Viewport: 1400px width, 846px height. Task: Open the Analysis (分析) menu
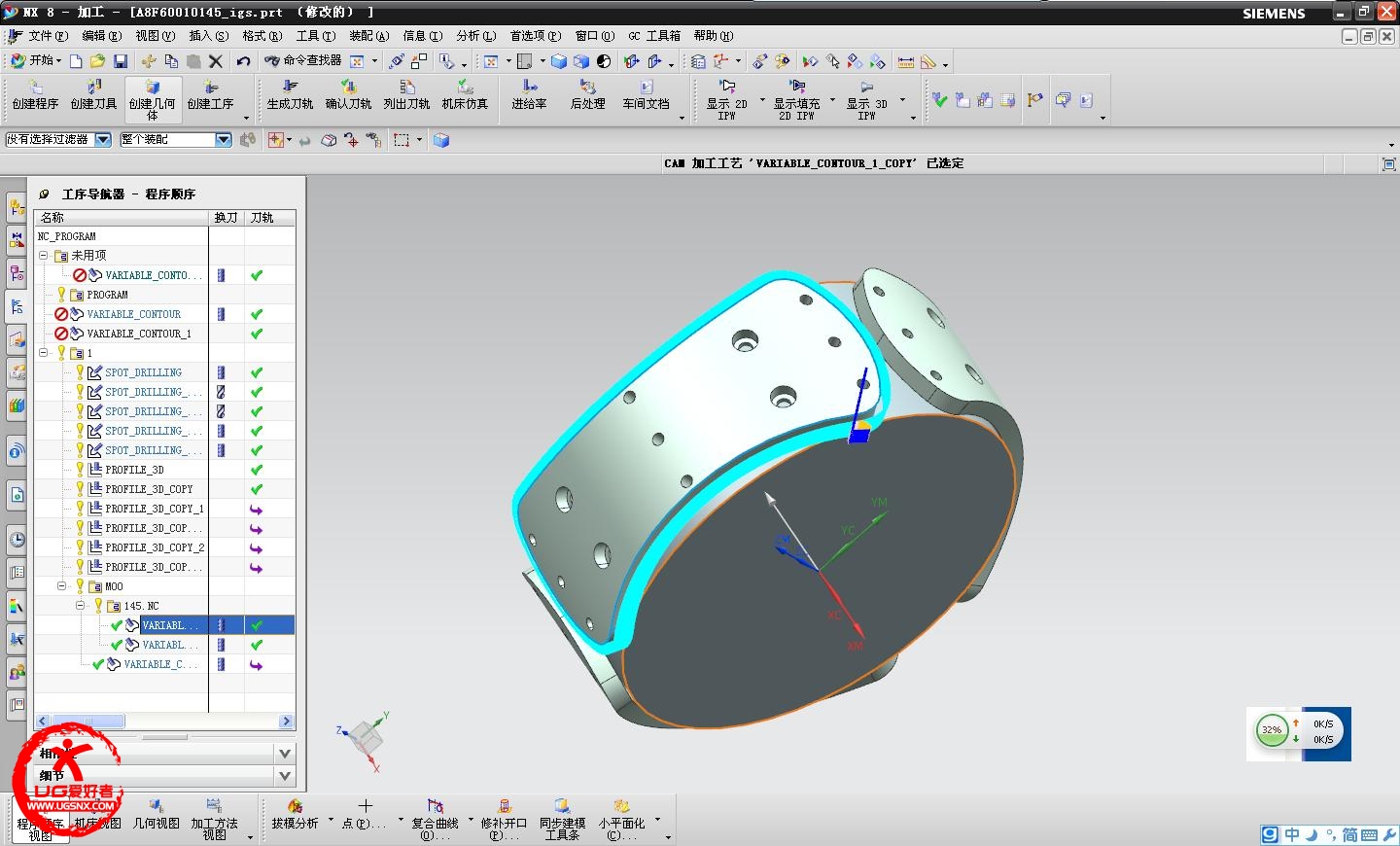coord(475,36)
